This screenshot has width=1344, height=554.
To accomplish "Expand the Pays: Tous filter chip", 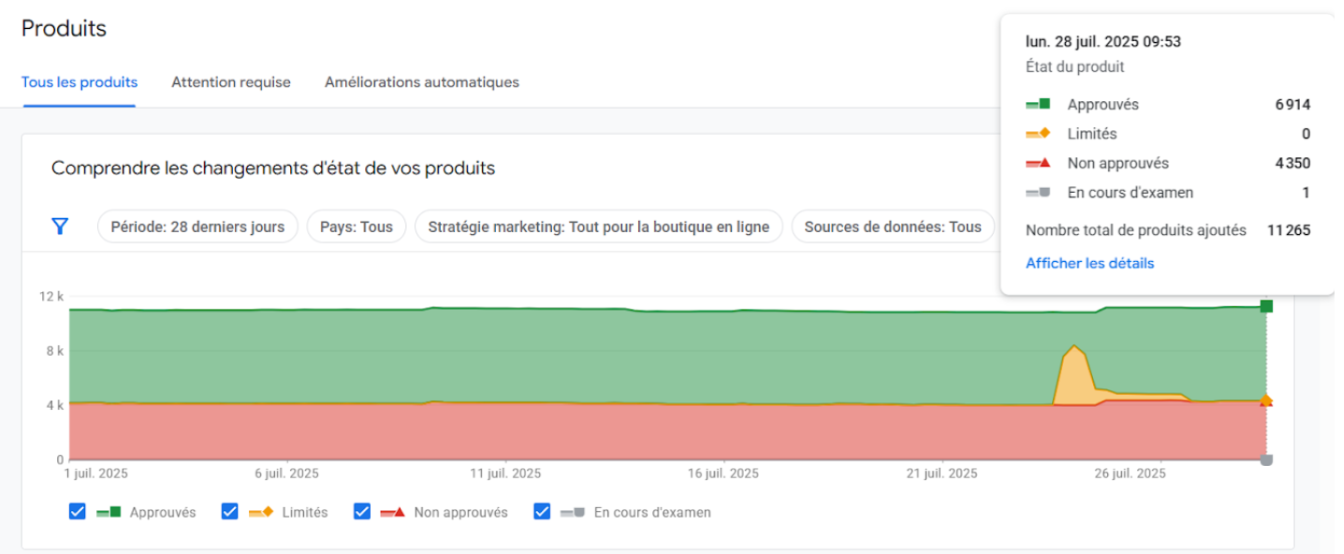I will point(356,227).
